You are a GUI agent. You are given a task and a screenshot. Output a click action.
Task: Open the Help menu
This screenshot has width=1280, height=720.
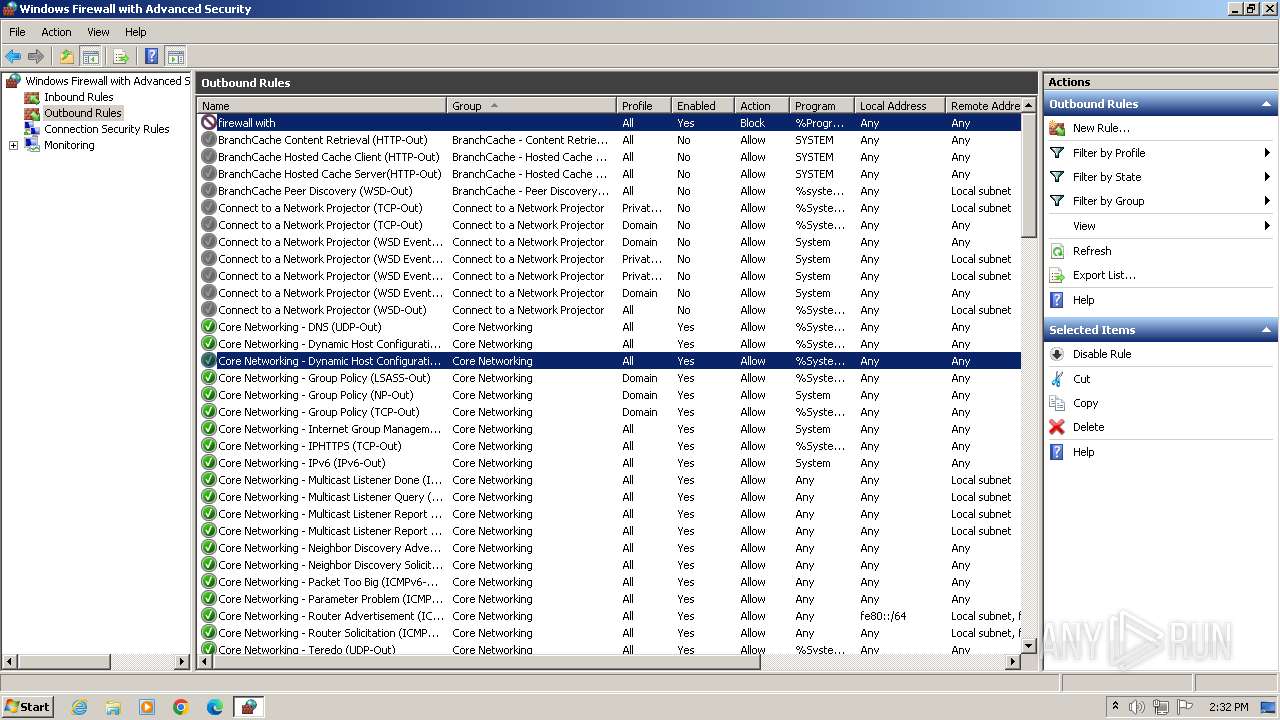pos(135,32)
